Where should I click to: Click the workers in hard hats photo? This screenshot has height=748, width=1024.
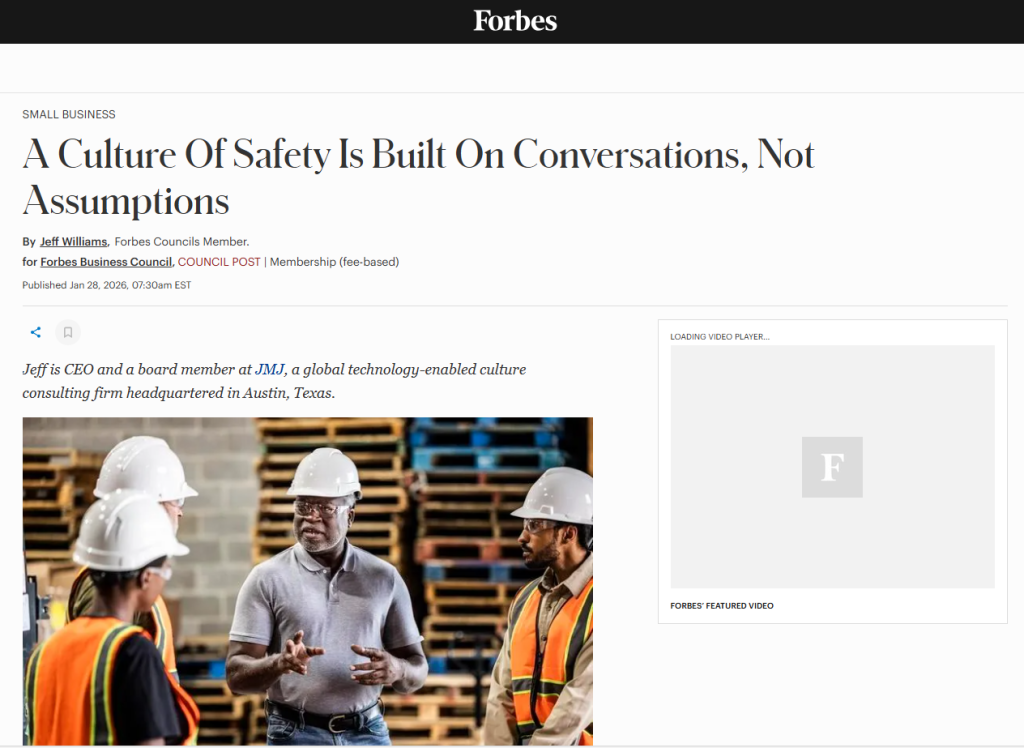point(307,580)
